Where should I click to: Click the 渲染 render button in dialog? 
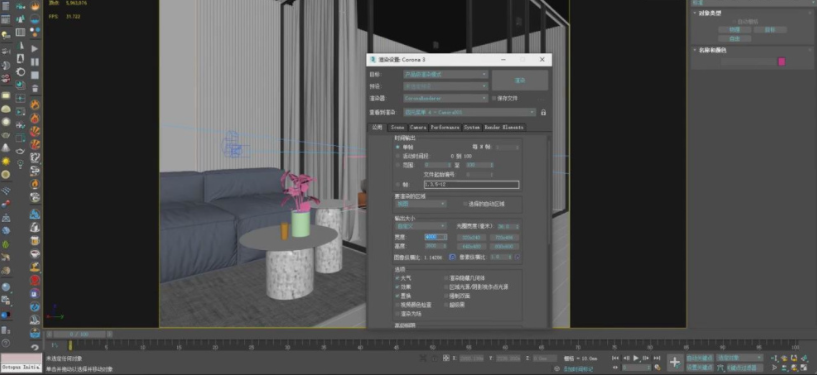[x=519, y=80]
